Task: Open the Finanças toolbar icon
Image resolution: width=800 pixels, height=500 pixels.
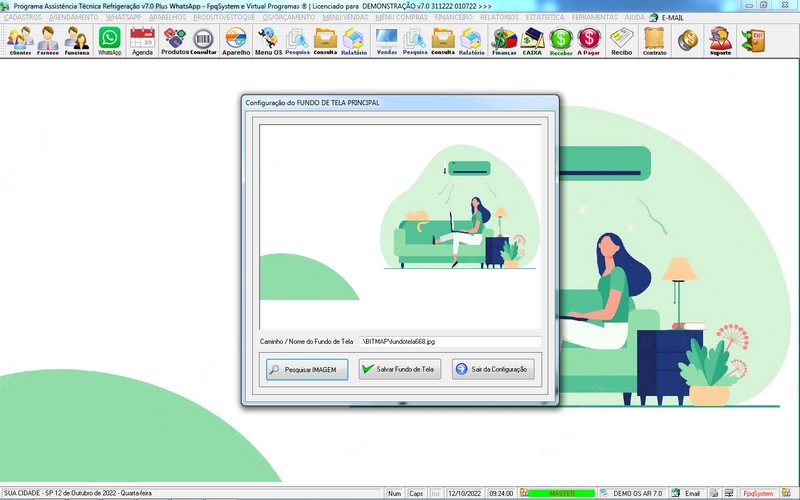Action: click(x=504, y=41)
